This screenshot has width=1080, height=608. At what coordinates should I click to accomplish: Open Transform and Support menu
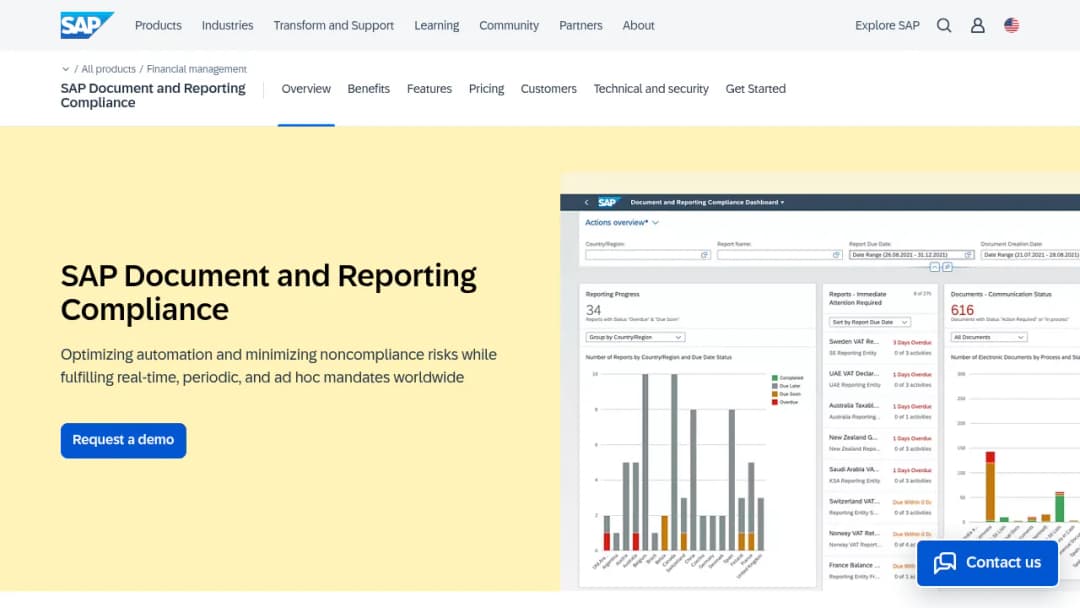[x=333, y=25]
